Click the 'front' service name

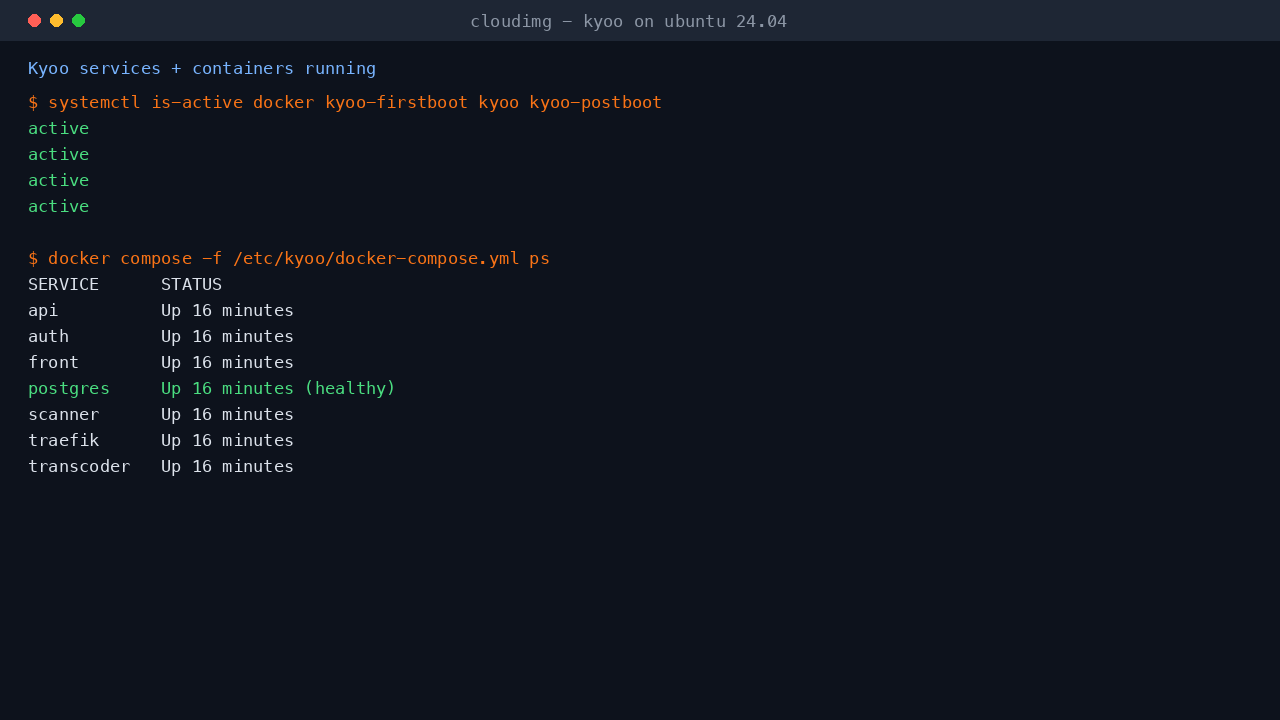54,362
